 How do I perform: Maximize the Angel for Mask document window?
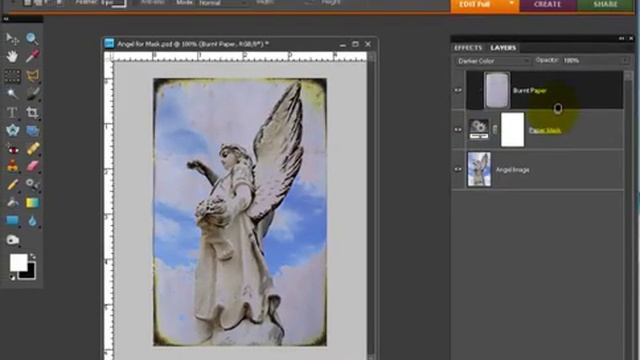pos(355,44)
